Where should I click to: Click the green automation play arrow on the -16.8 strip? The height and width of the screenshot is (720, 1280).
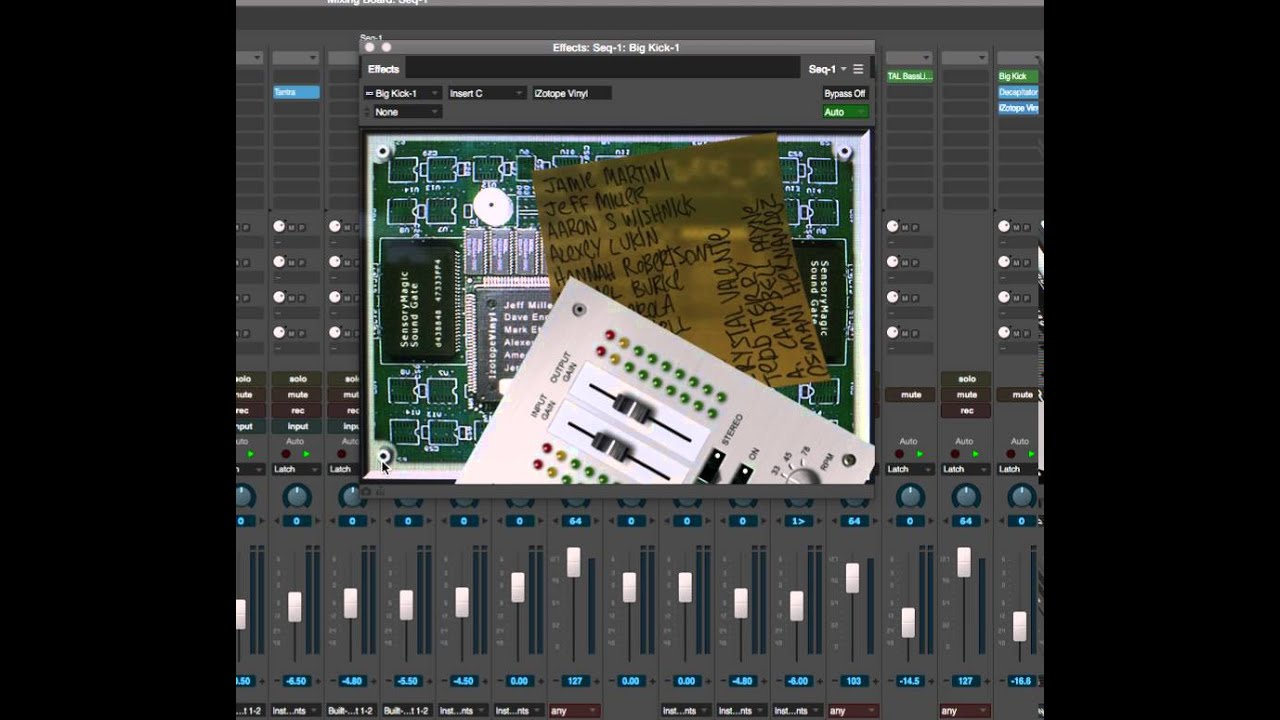pyautogui.click(x=1031, y=454)
